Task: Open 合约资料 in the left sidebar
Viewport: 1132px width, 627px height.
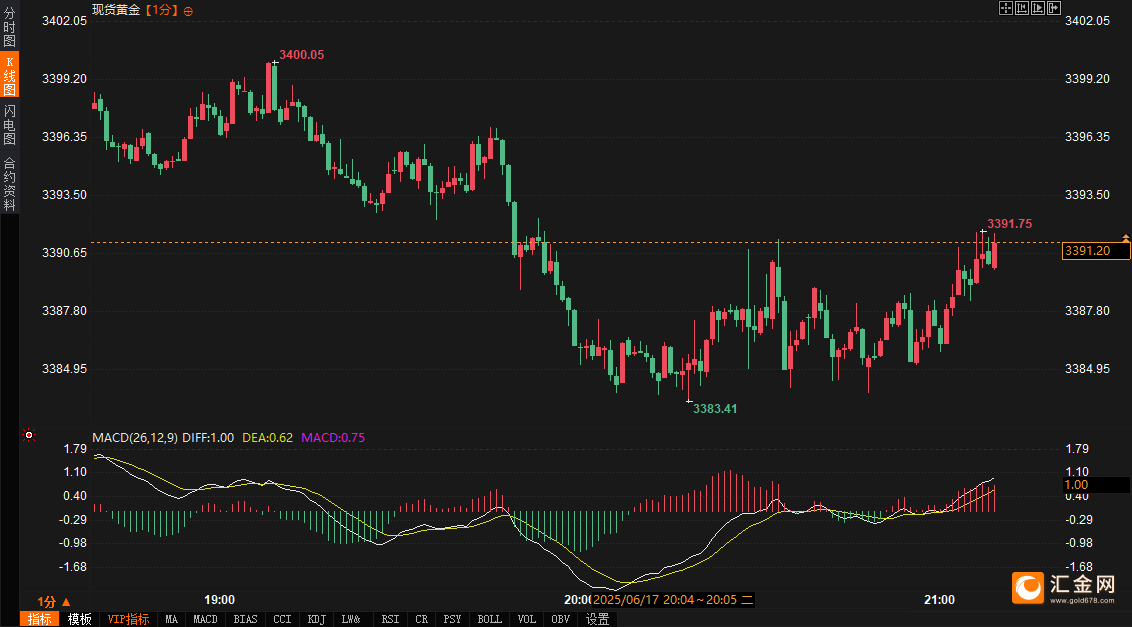Action: (x=9, y=183)
